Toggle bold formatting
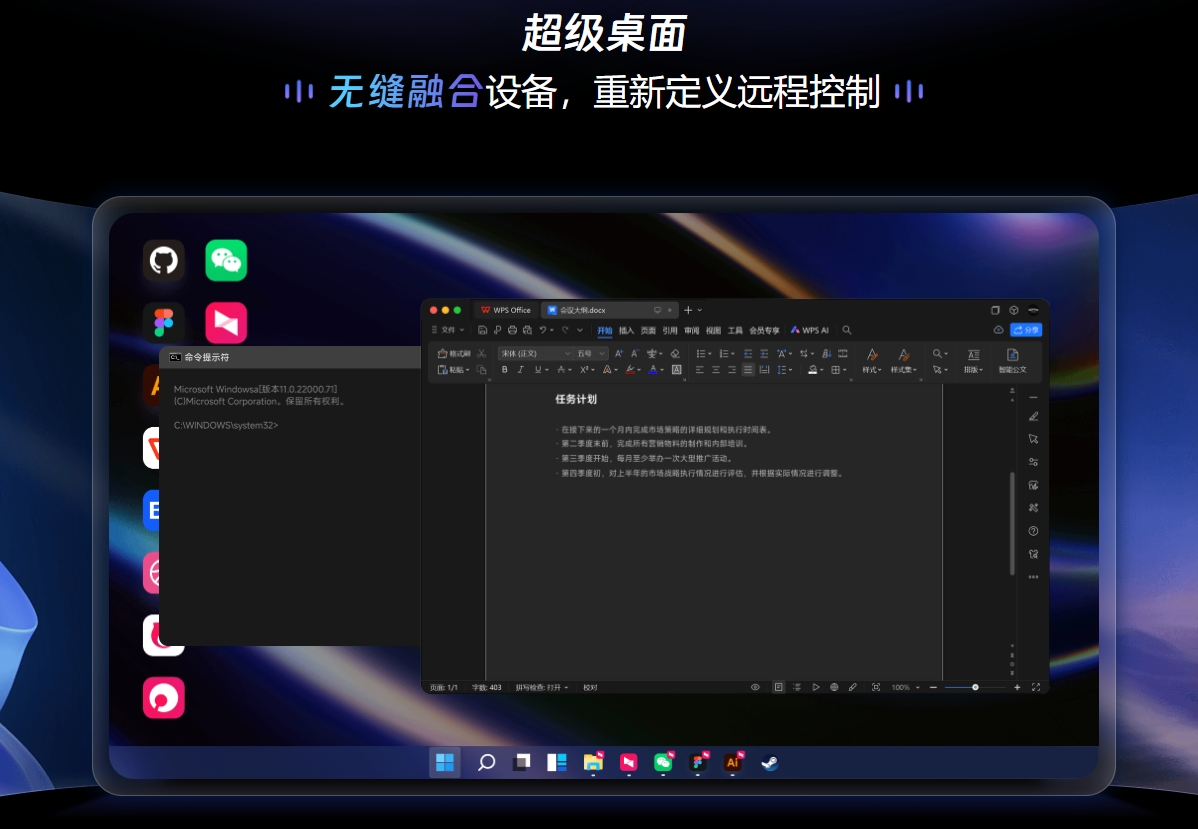Image resolution: width=1198 pixels, height=829 pixels. click(x=505, y=370)
